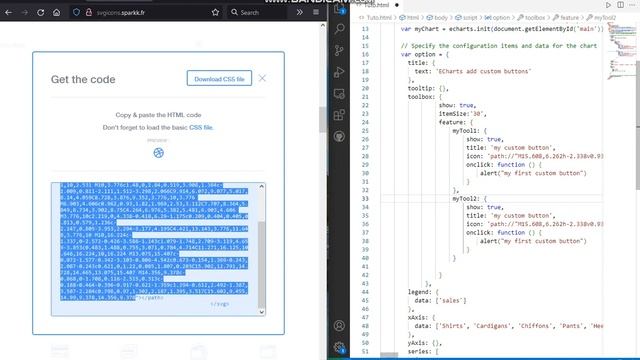This screenshot has width=640, height=360.
Task: Open Extensions view
Action: coord(339,115)
